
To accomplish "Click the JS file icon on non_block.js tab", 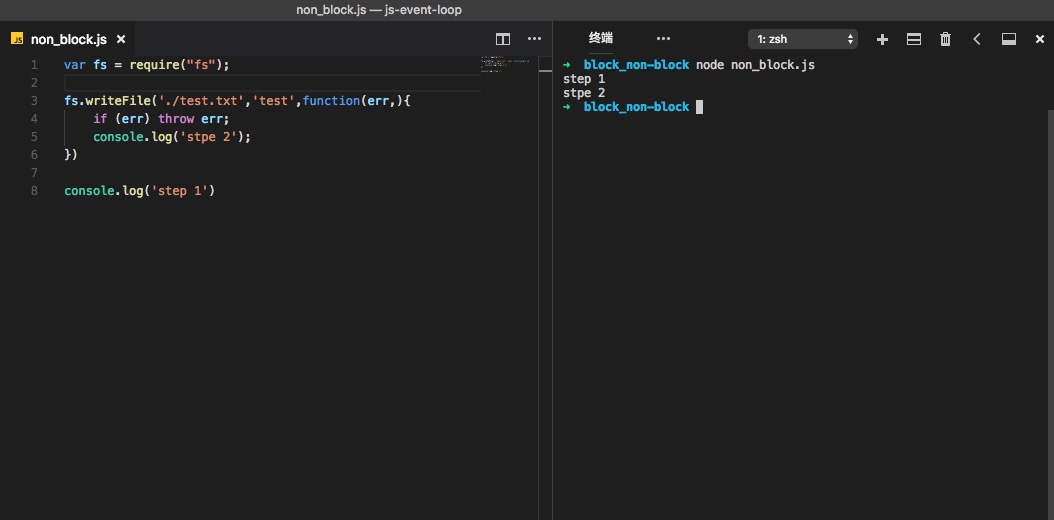I will (x=17, y=39).
